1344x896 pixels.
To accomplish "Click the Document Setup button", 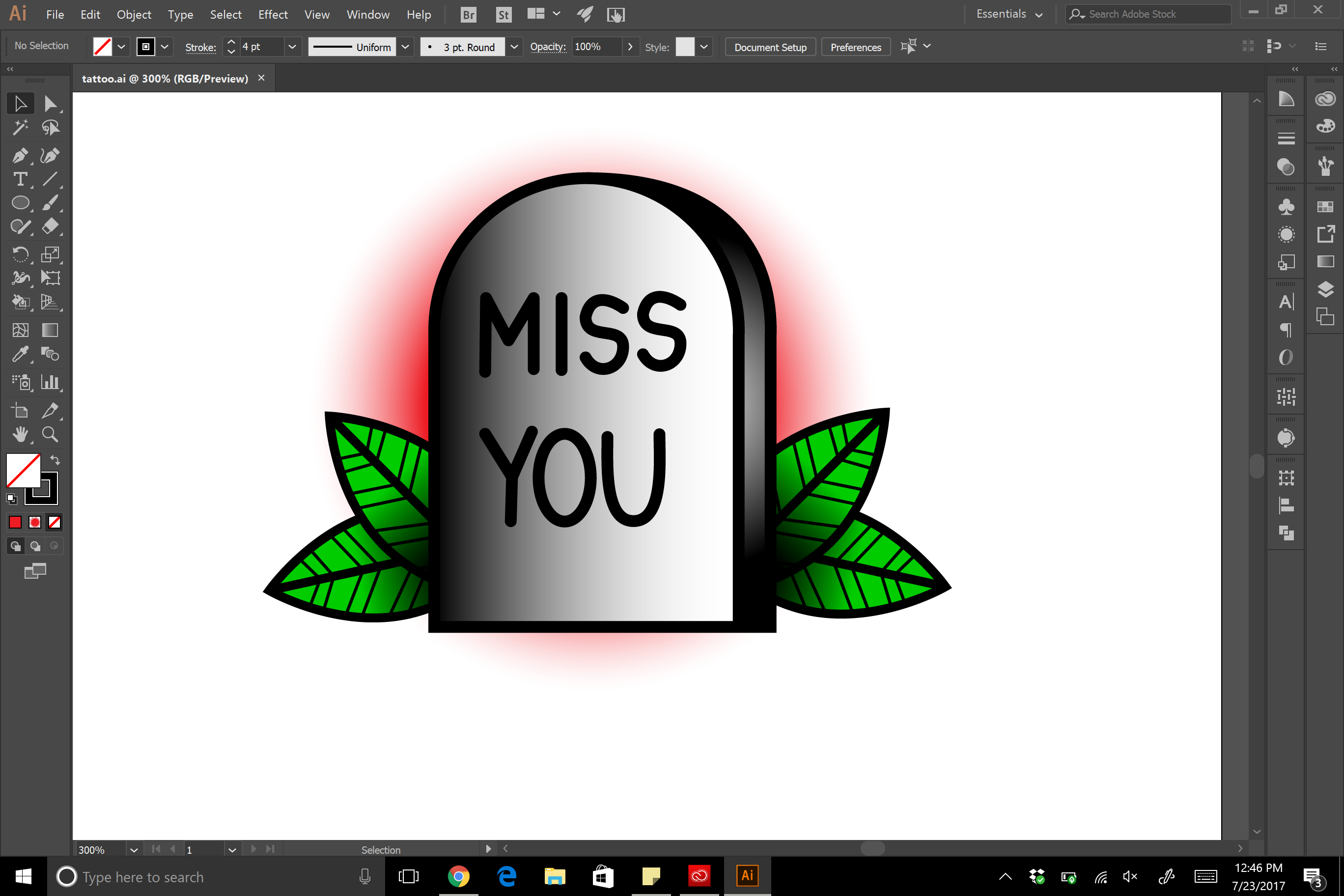I will (x=770, y=47).
